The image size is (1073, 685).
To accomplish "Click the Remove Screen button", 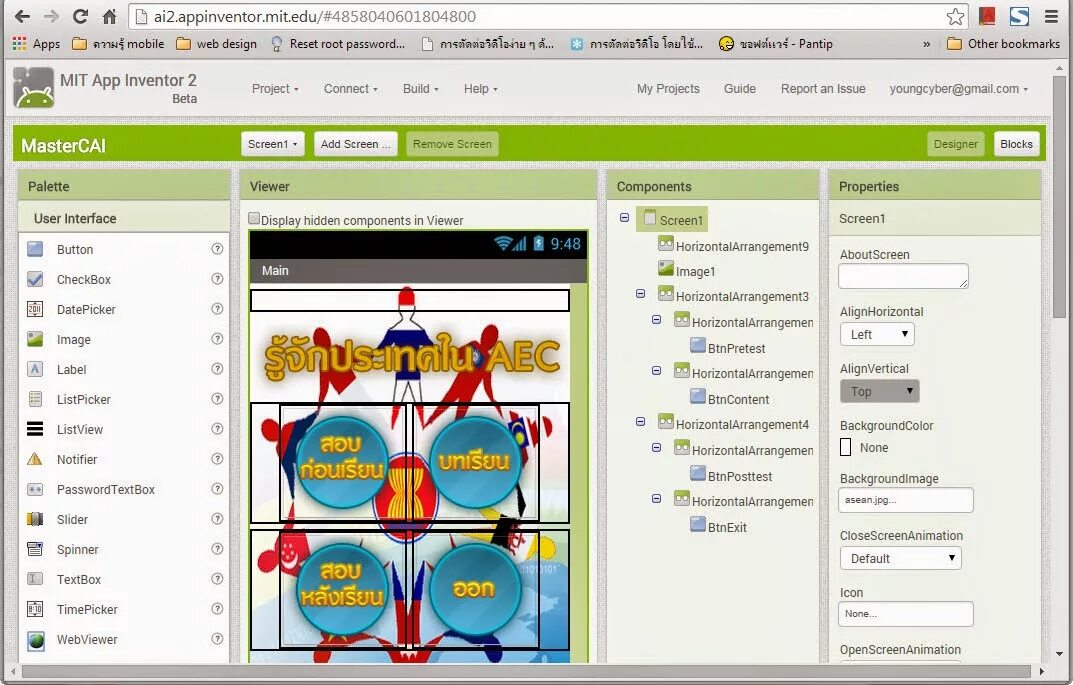I will click(x=452, y=144).
